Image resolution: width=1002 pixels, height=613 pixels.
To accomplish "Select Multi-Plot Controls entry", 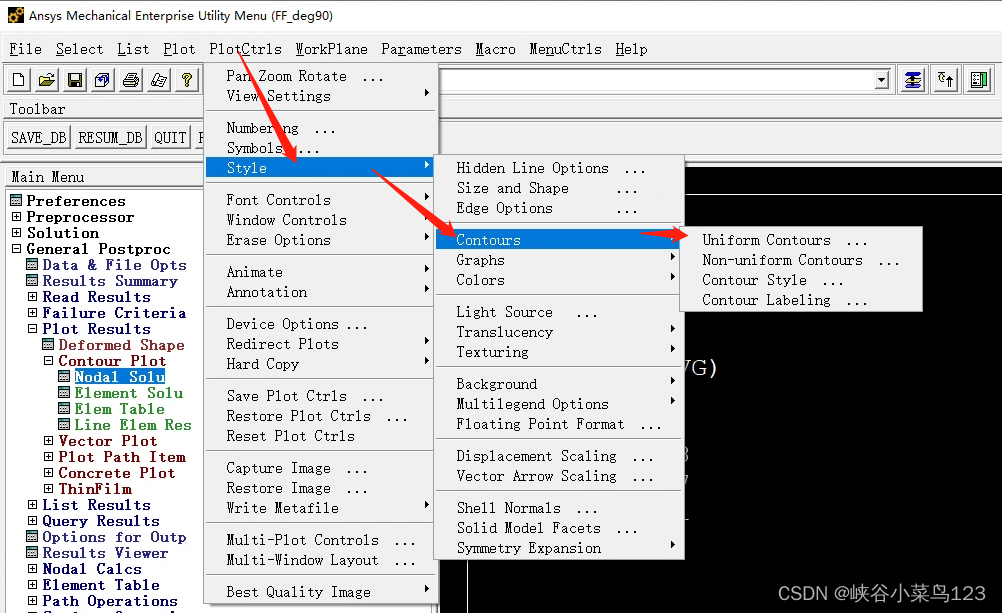I will (321, 540).
